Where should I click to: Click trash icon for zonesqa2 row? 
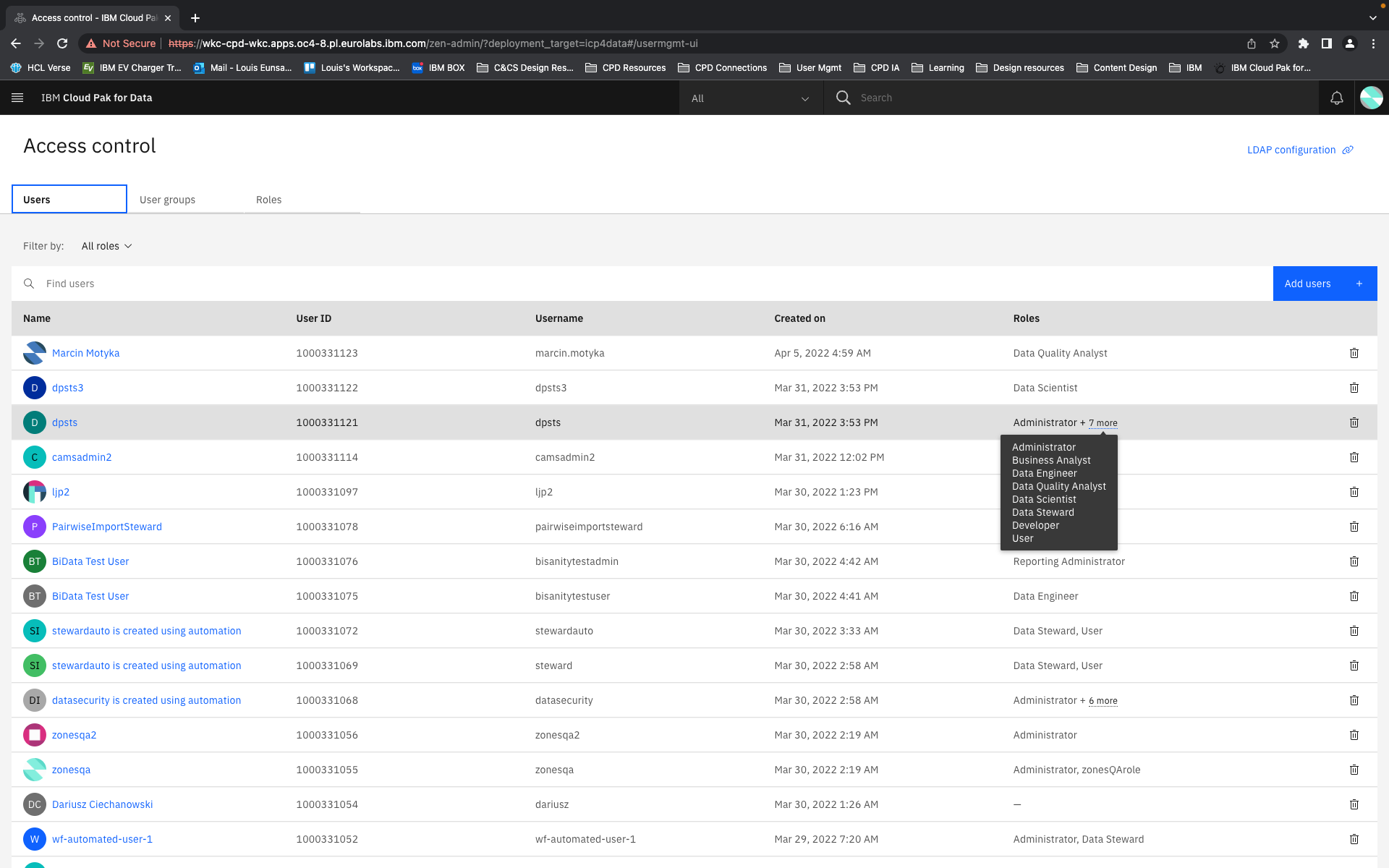tap(1354, 735)
